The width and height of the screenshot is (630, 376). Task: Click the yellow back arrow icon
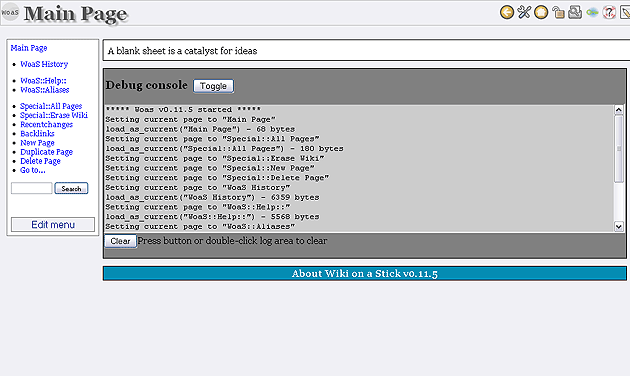(x=507, y=12)
